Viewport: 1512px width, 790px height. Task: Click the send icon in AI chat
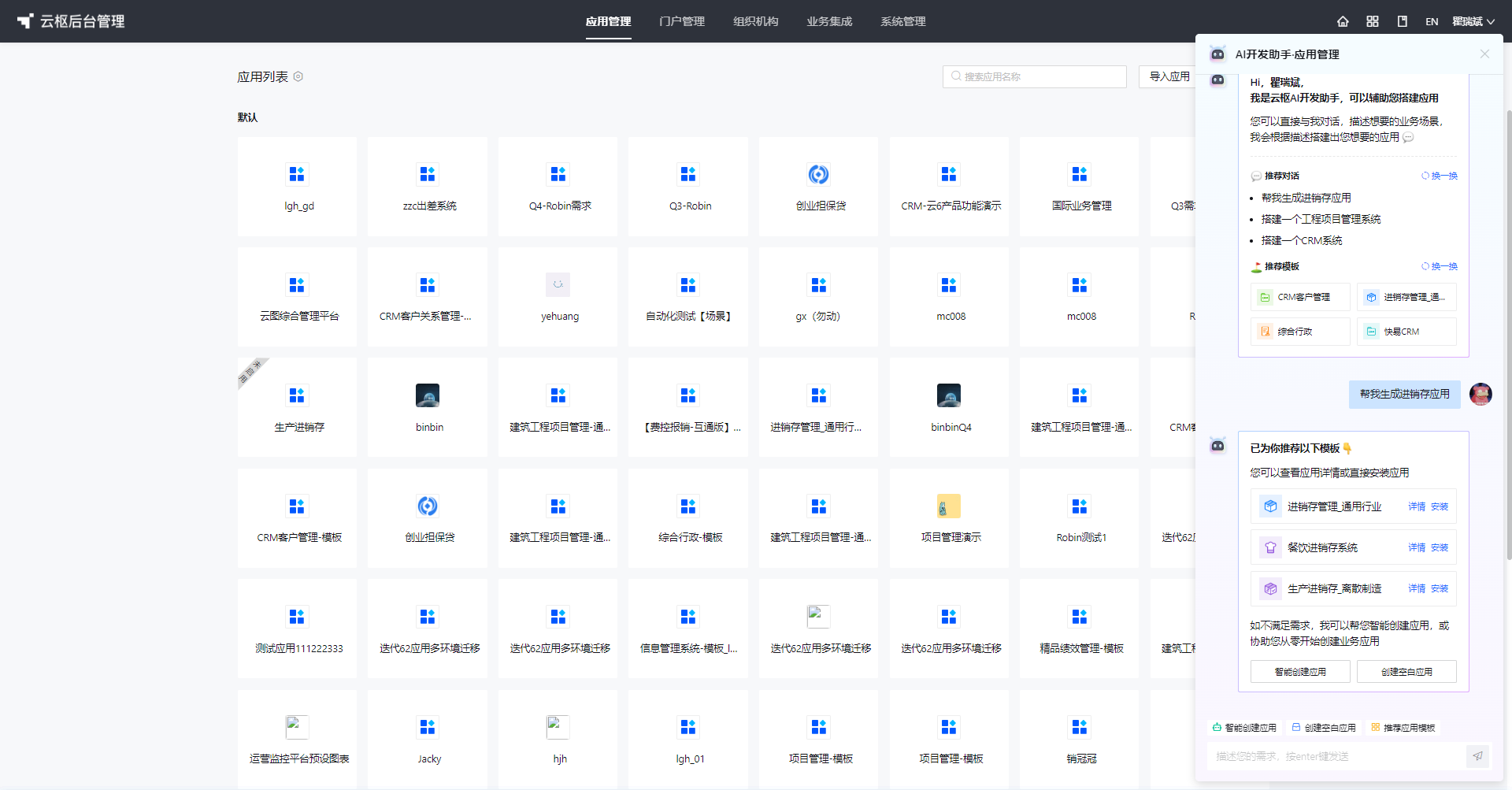click(x=1477, y=756)
